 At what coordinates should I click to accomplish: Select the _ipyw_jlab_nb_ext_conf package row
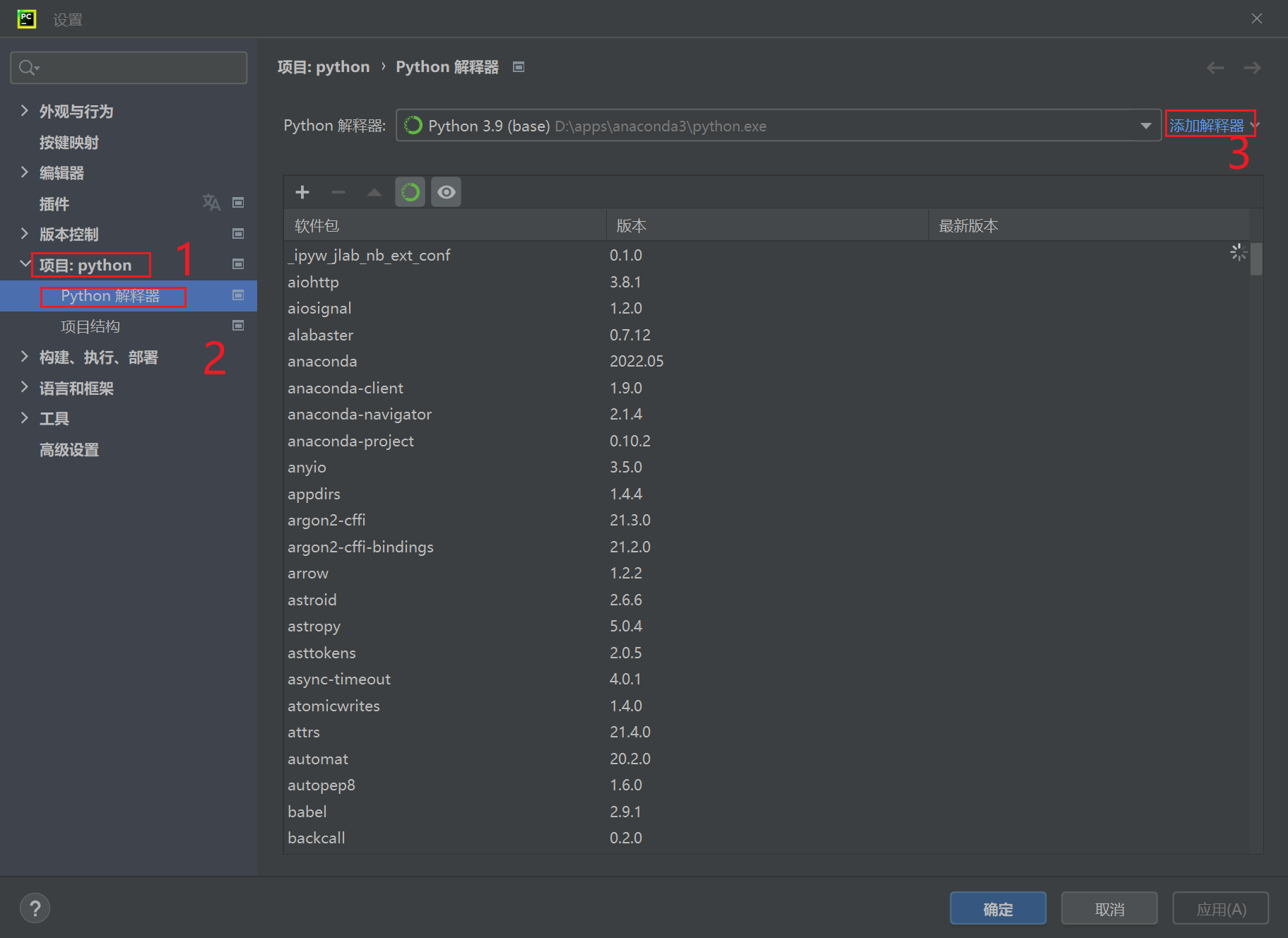(766, 256)
